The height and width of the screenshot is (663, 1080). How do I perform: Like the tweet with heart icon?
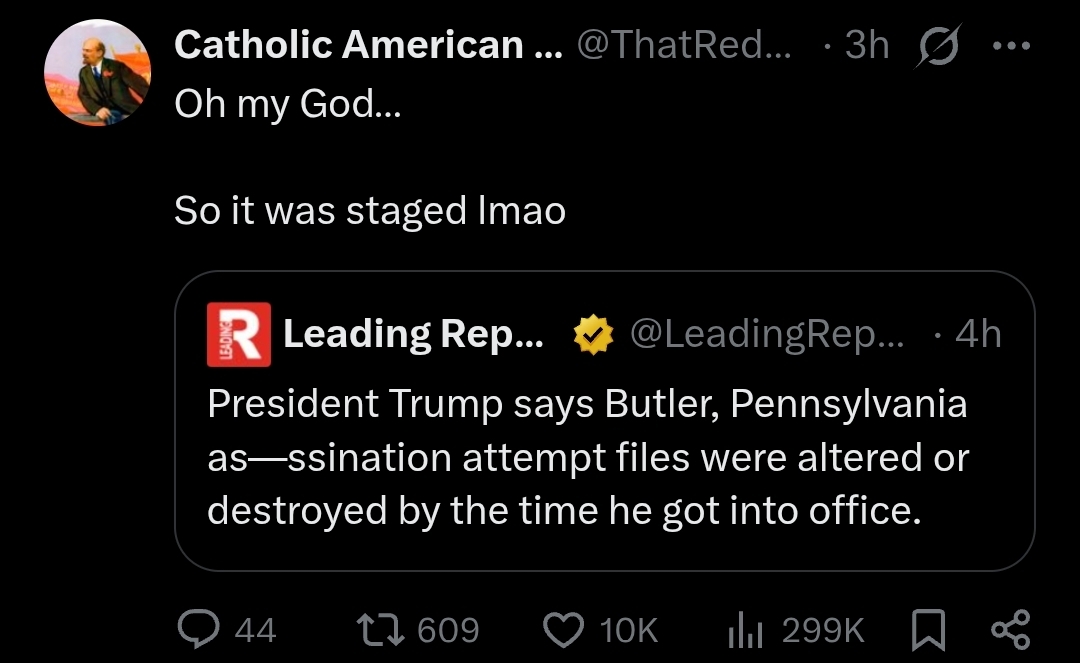[563, 630]
